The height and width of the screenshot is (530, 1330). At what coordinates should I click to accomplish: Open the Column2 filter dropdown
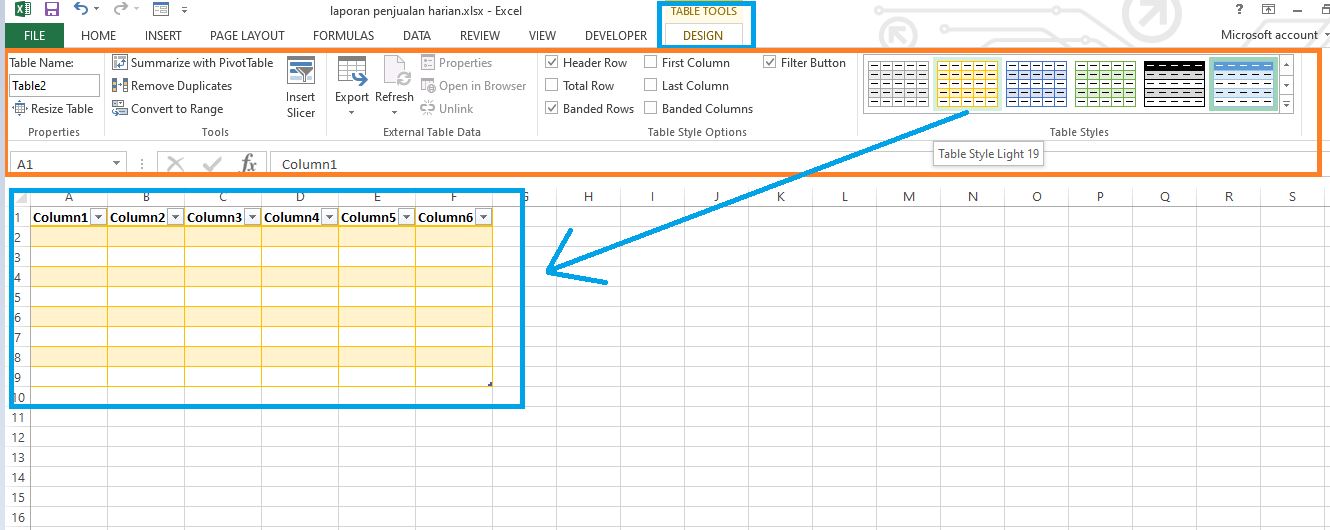tap(175, 217)
